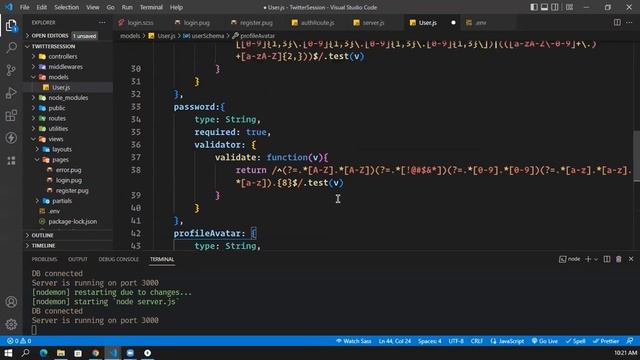Open the Accounts icon in activity bar
Screen dimensions: 640x360
pos(11,302)
